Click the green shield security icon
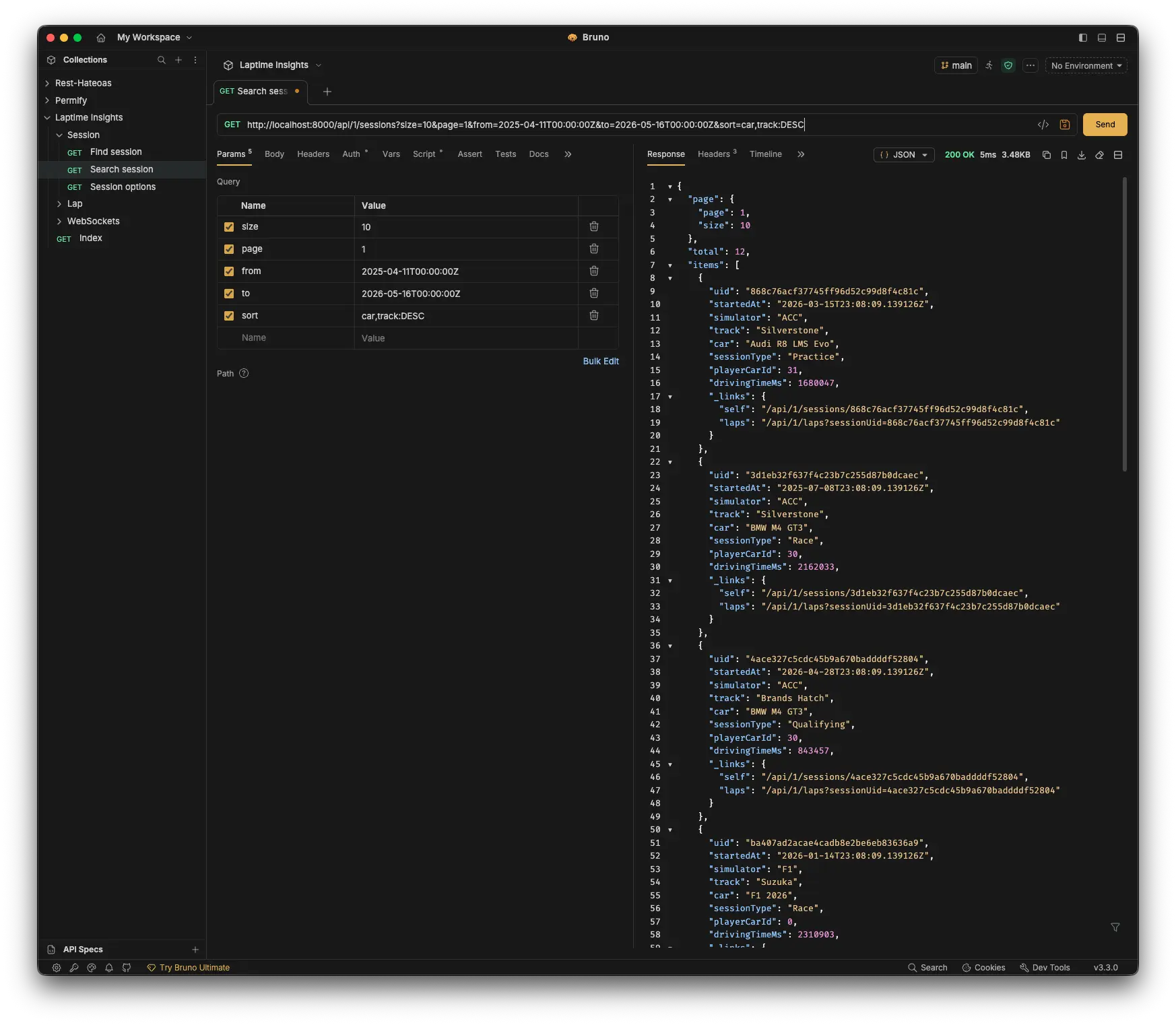The height and width of the screenshot is (1025, 1176). (x=1008, y=65)
